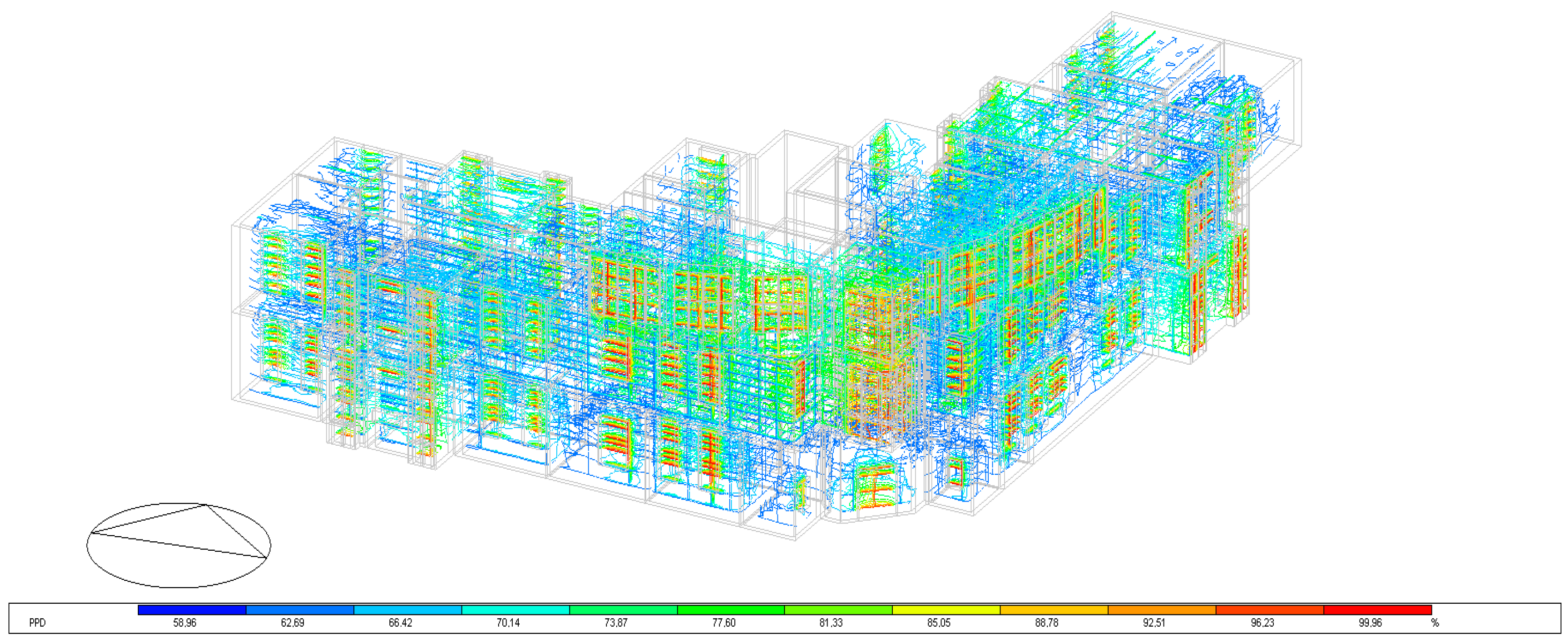Click the 58.96 value label
1568x644 pixels.
185,623
